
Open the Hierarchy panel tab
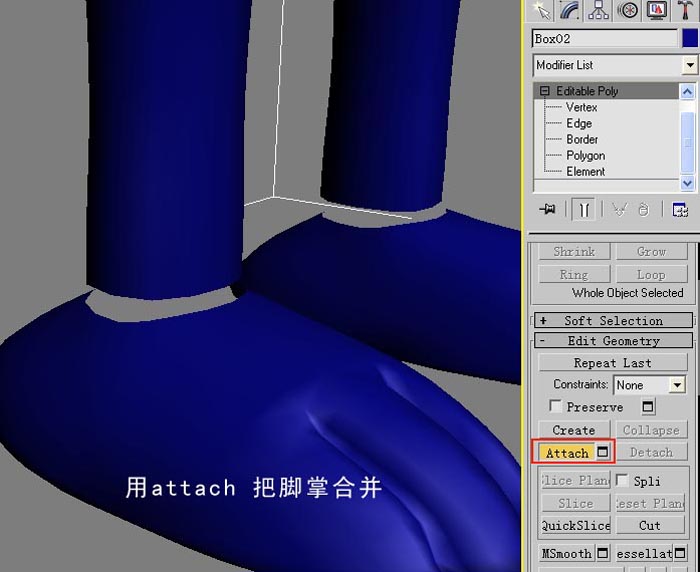(x=599, y=11)
